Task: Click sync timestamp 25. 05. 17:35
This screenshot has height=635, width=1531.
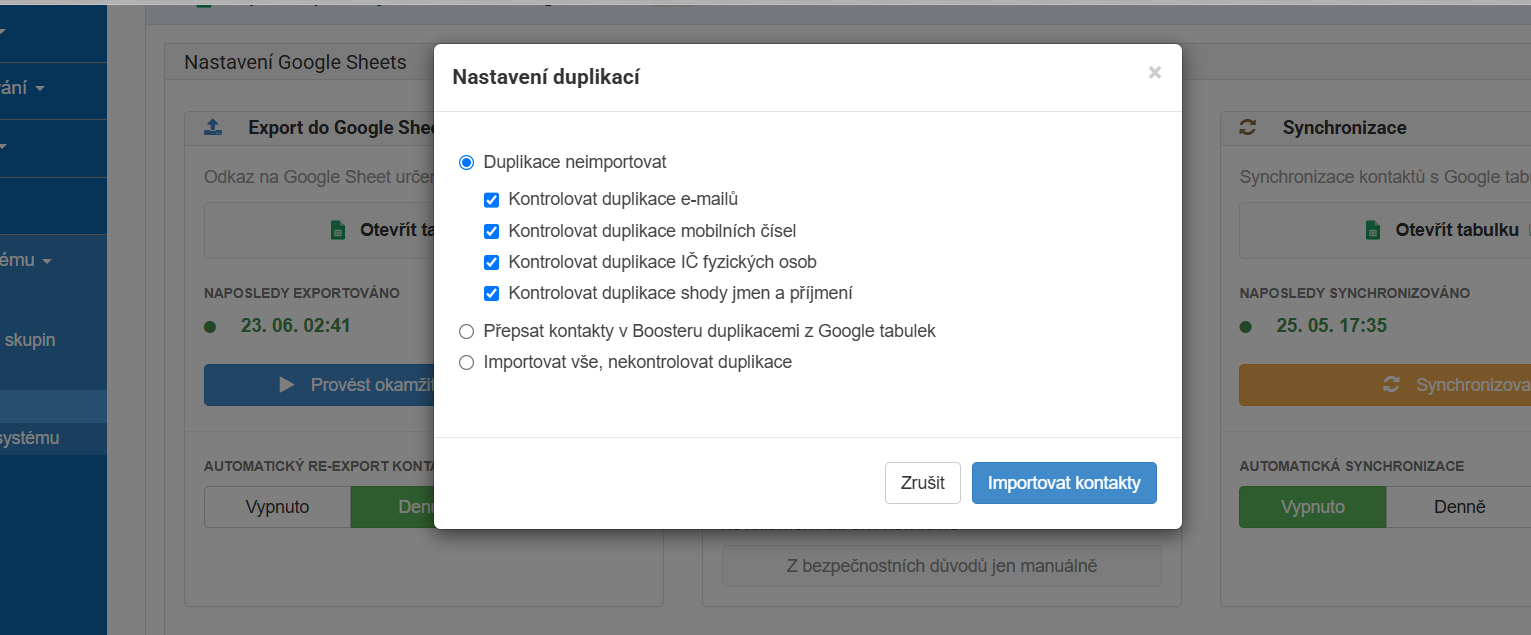Action: pyautogui.click(x=1331, y=325)
